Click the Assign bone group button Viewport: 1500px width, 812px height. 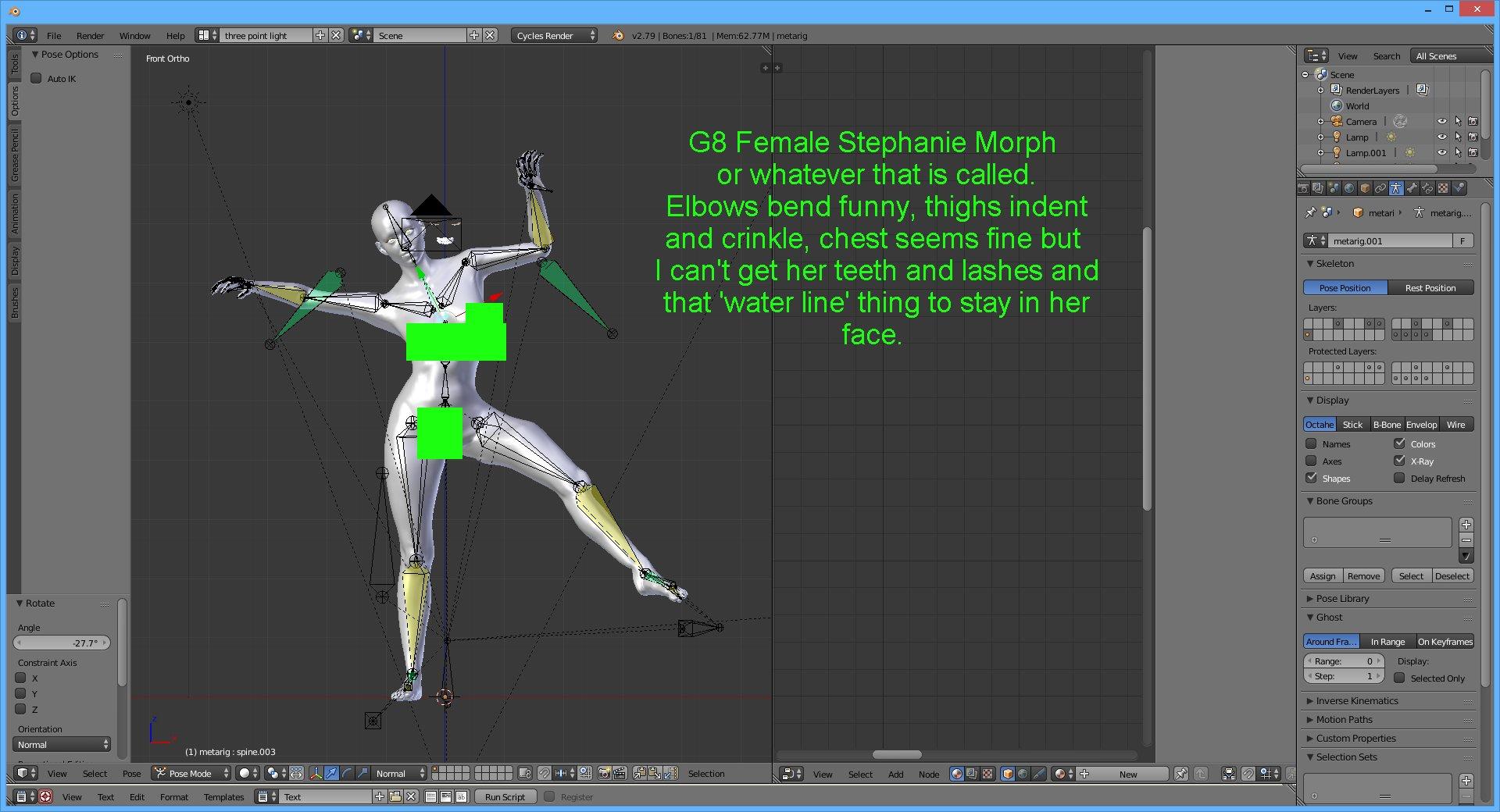1323,576
